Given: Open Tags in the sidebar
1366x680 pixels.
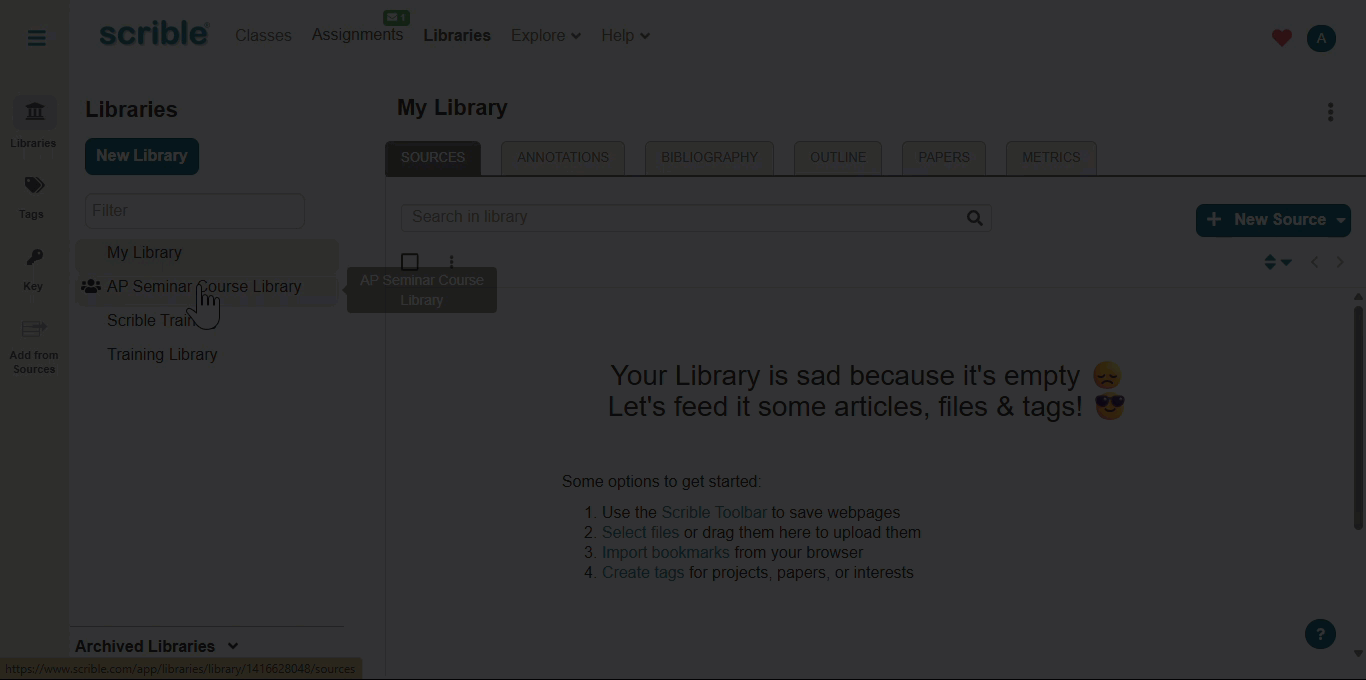Looking at the screenshot, I should (x=33, y=197).
